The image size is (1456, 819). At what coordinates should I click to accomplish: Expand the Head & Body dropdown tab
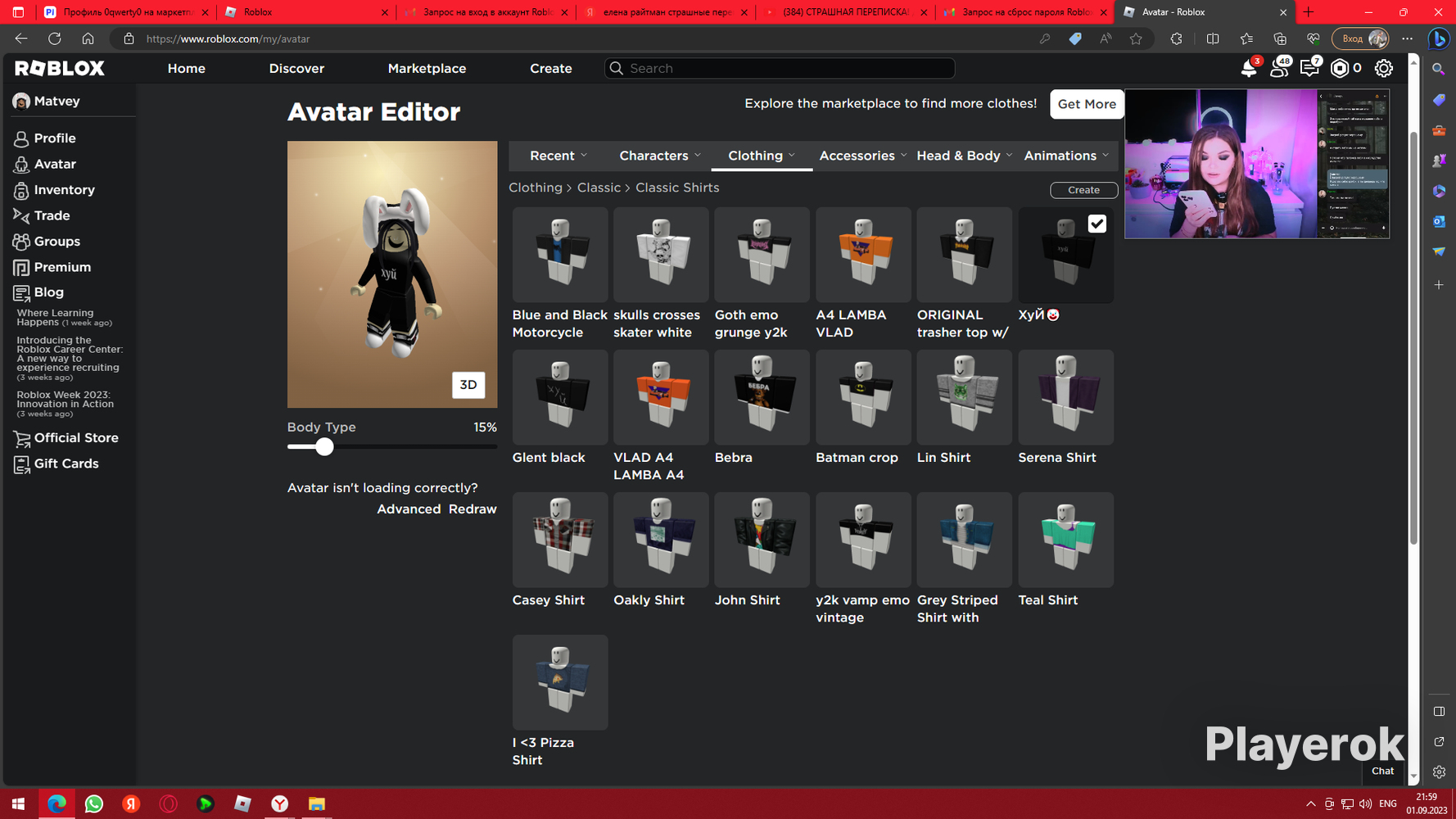(x=965, y=156)
